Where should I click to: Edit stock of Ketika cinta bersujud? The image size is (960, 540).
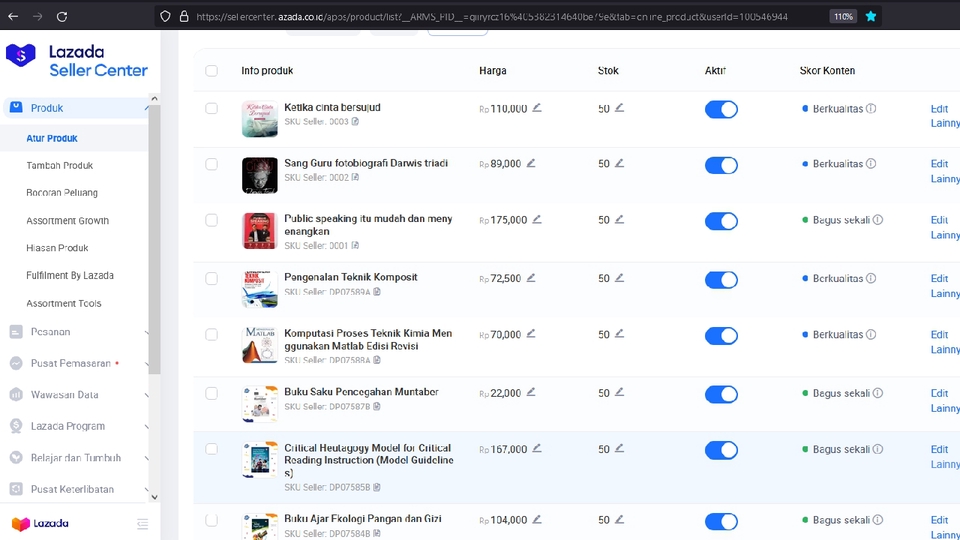click(620, 108)
